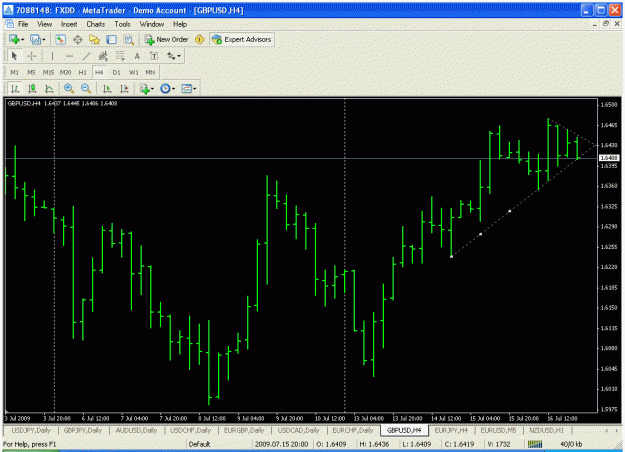
Task: Select the Horizontal Line drawing tool
Action: tap(69, 56)
